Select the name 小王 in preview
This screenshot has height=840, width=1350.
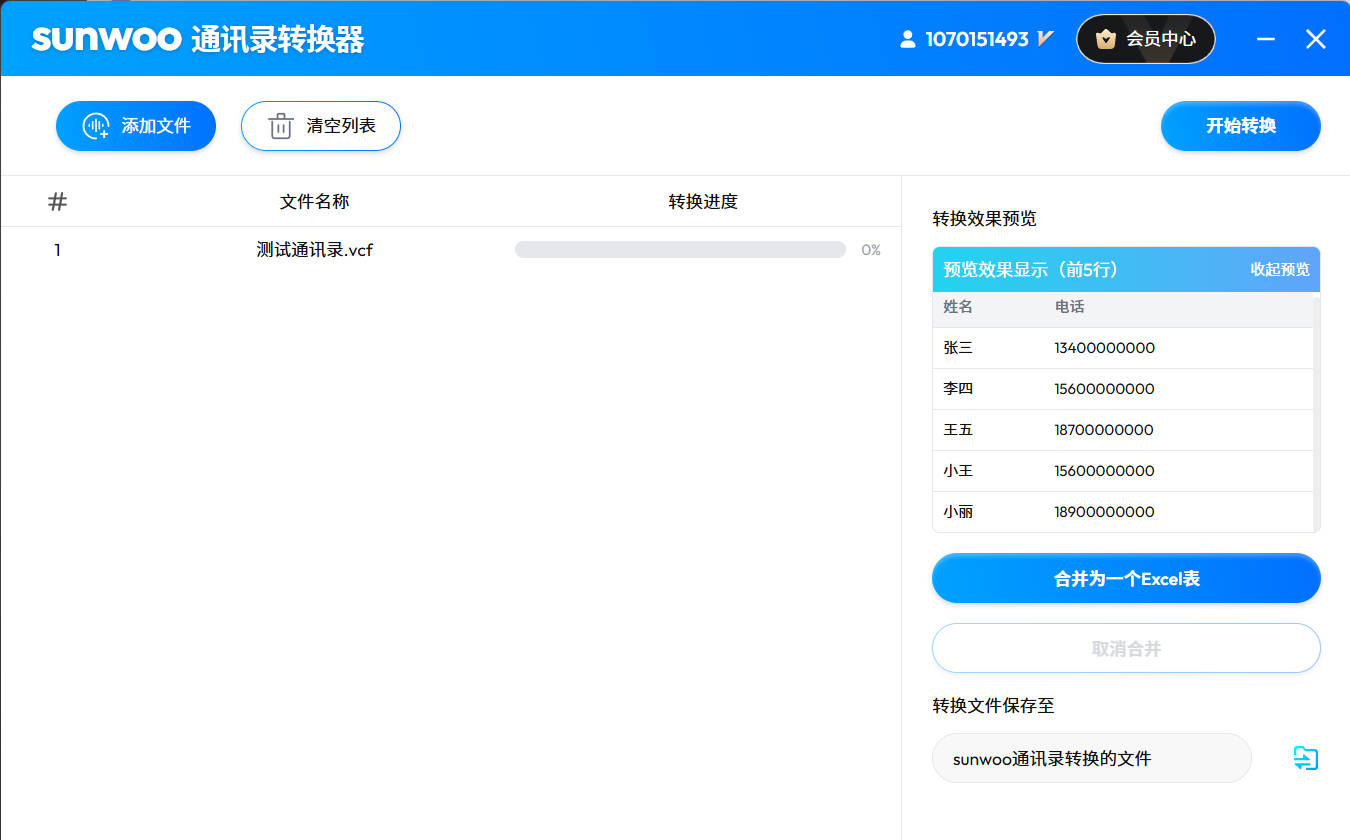[x=958, y=471]
